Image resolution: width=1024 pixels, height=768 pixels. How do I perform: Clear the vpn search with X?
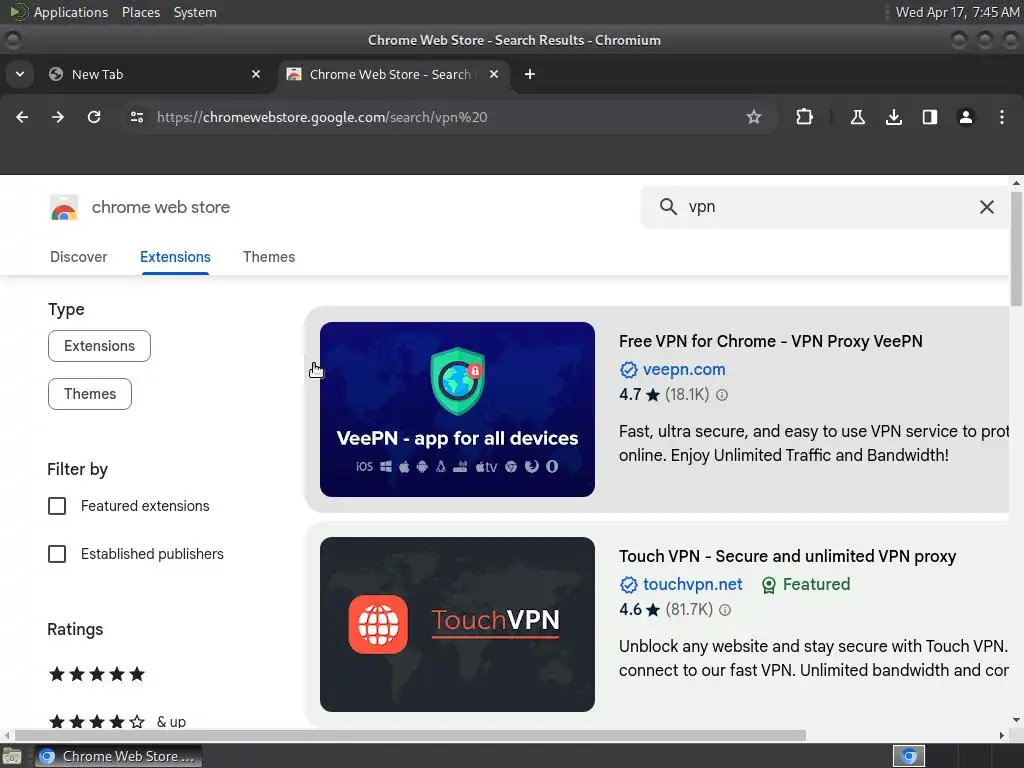click(x=987, y=207)
